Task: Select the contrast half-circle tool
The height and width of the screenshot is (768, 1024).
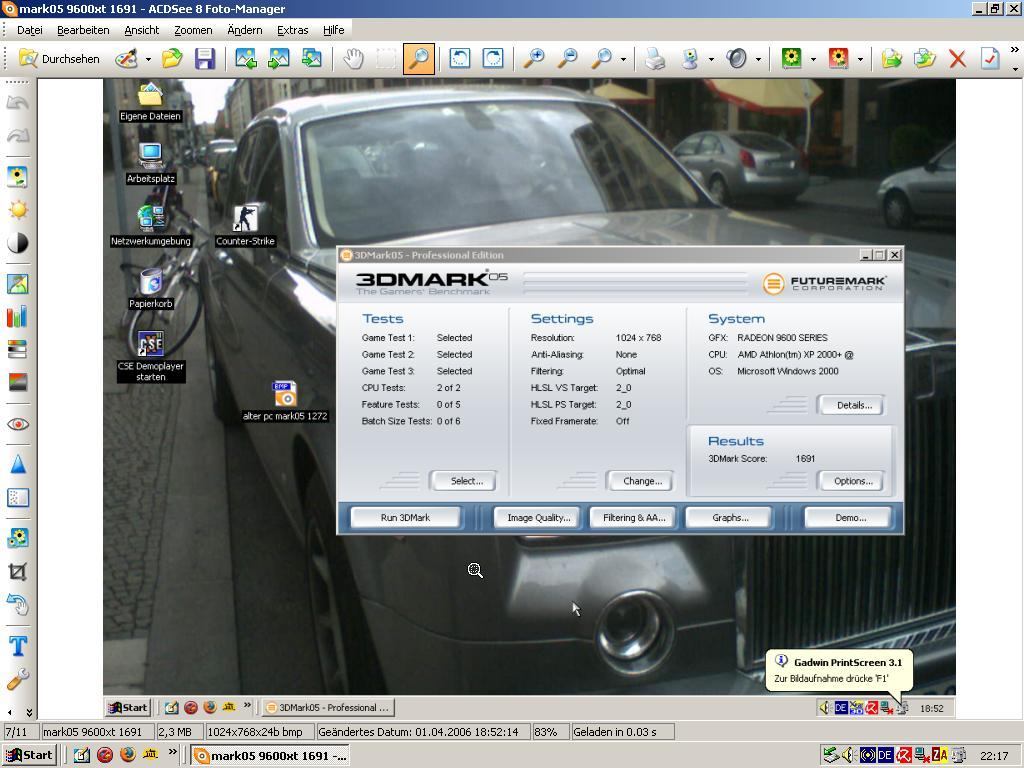Action: [18, 243]
